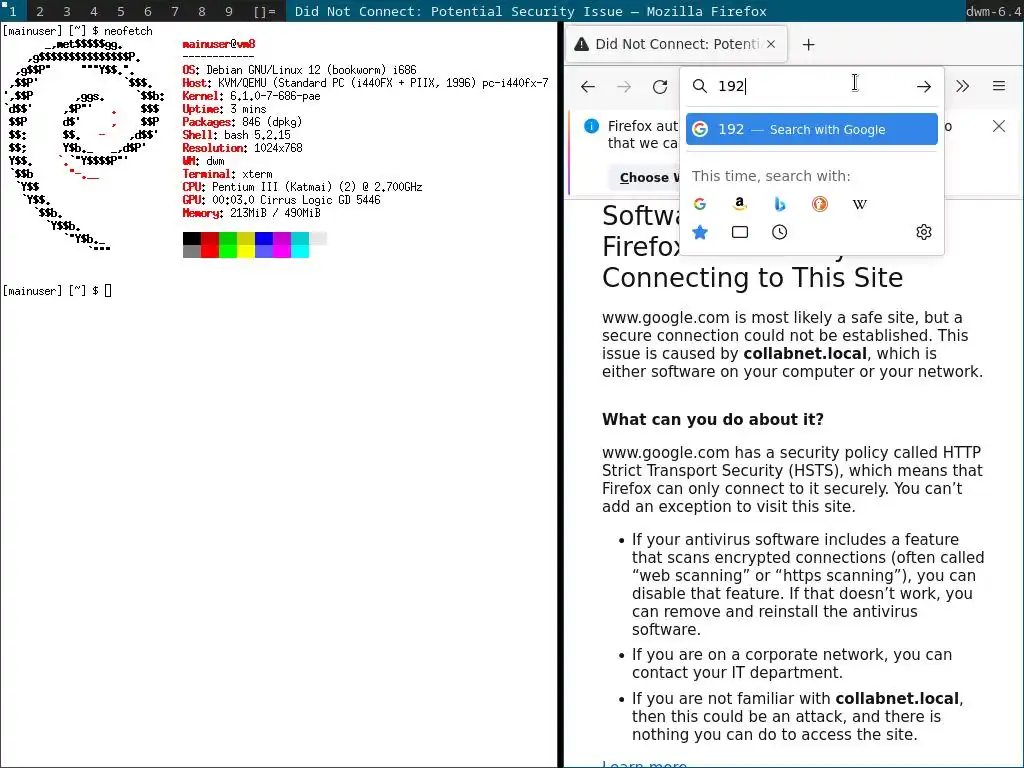Screen dimensions: 1024x768
Task: Click inside the address bar text field
Action: click(810, 86)
